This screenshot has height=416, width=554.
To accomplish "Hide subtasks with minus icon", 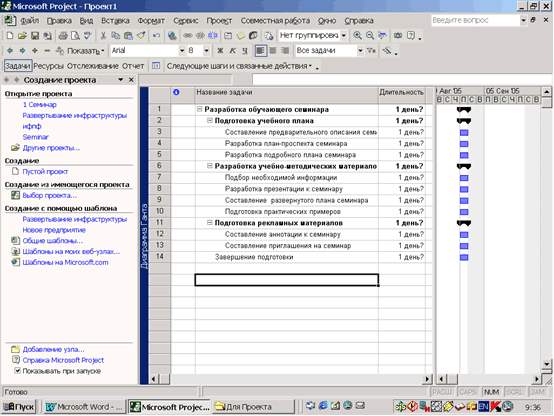I will click(47, 51).
